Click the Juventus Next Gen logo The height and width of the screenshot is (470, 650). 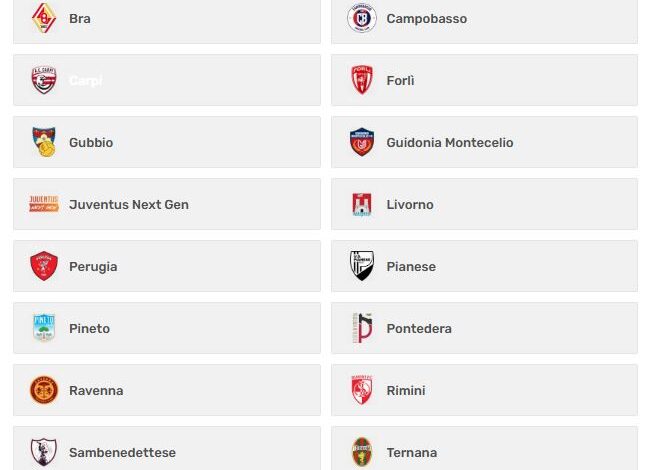pos(44,204)
